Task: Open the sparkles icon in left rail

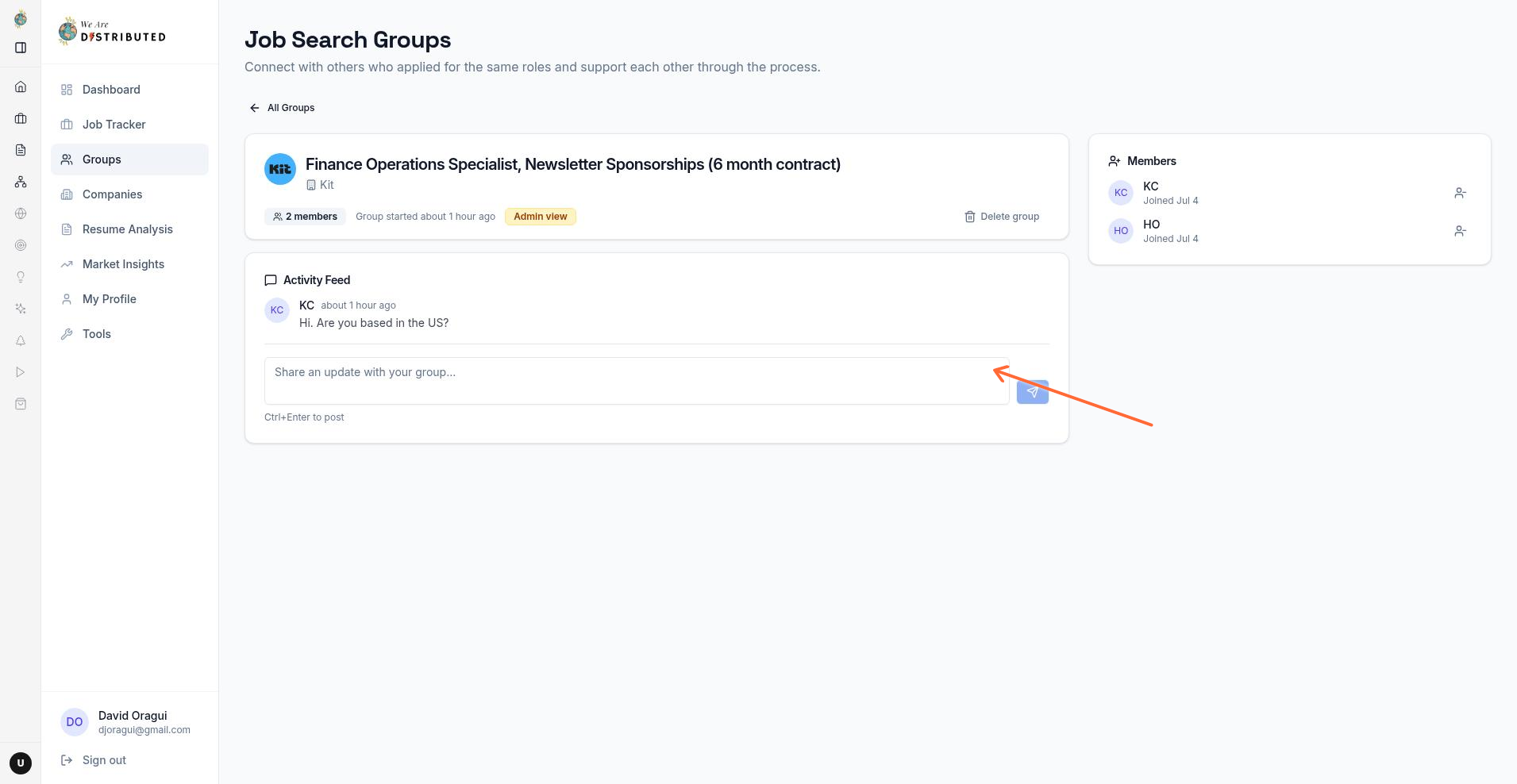Action: [21, 309]
